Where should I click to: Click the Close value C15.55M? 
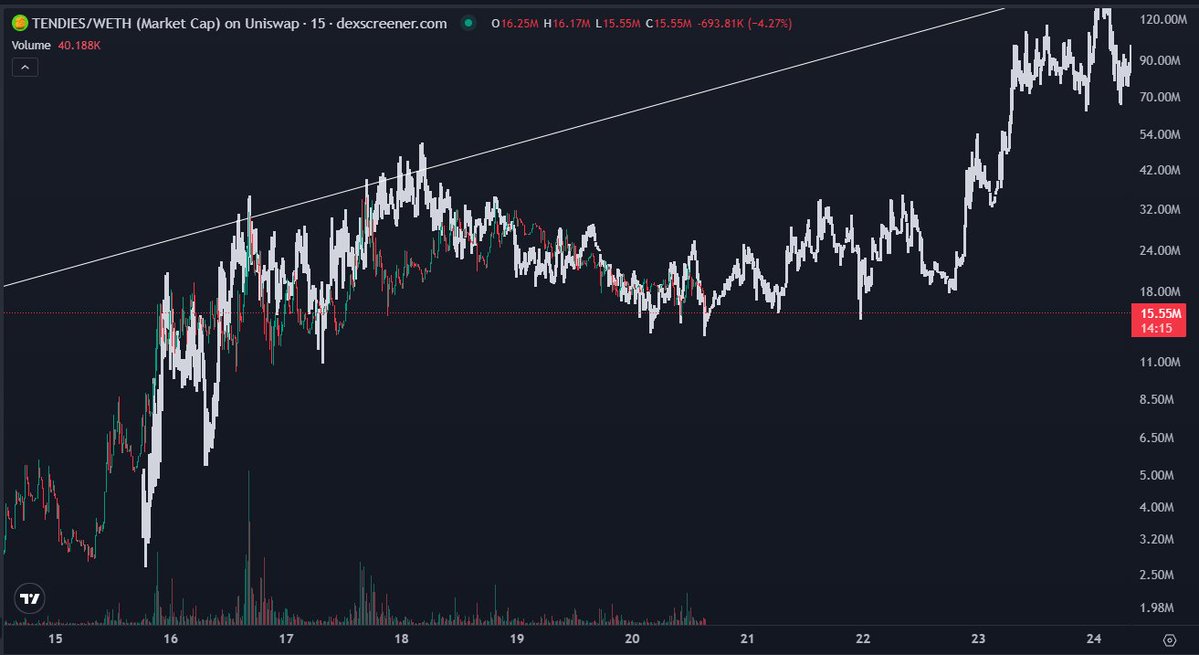(669, 24)
